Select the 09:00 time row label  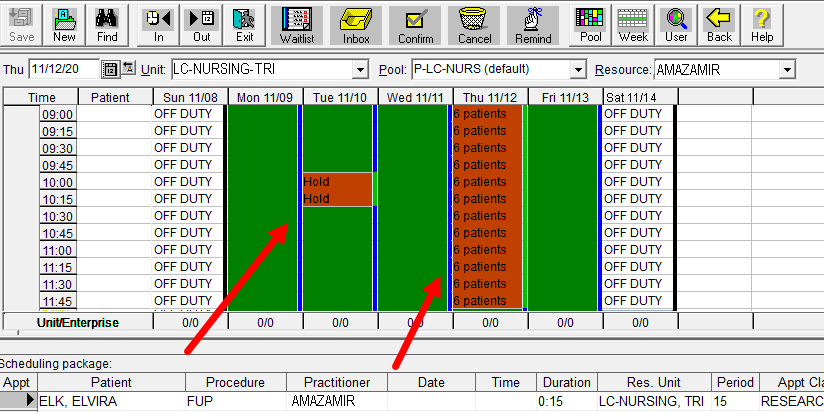pos(58,114)
